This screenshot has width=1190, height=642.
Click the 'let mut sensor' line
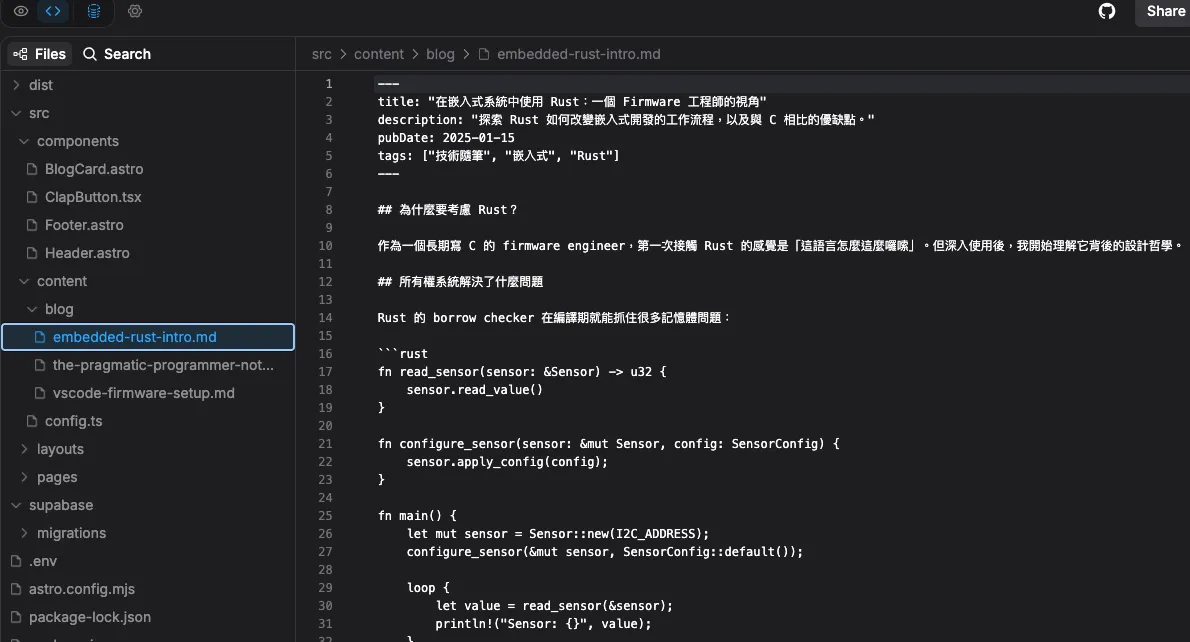(558, 533)
